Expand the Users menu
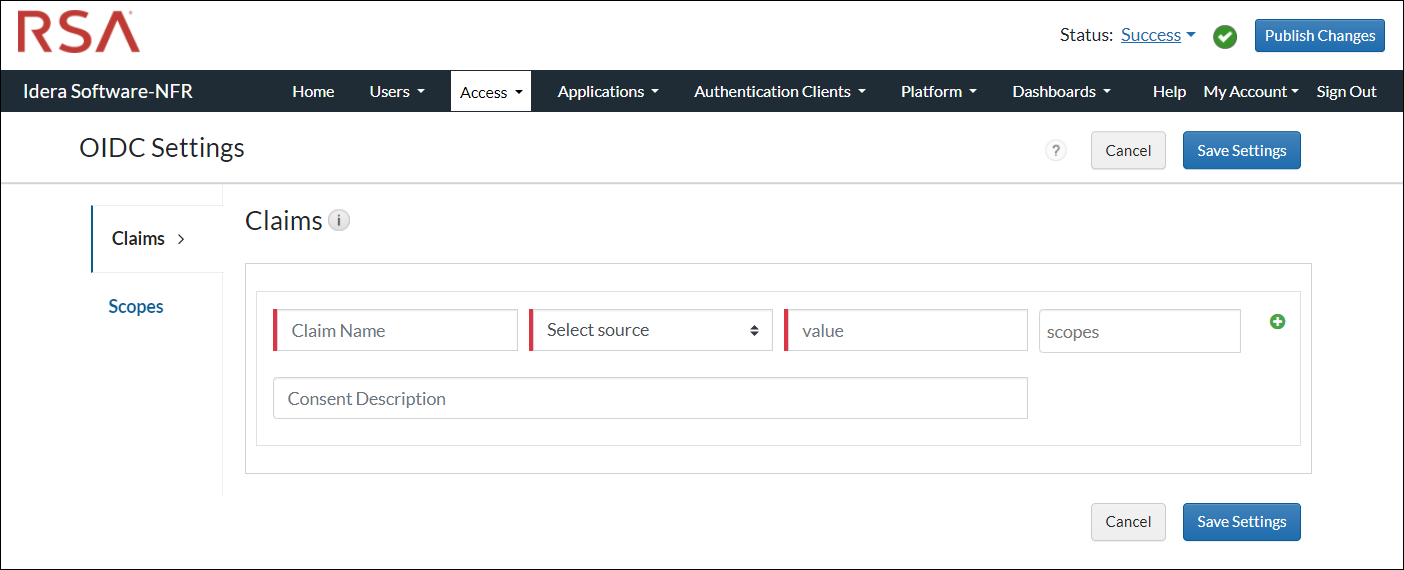Image resolution: width=1404 pixels, height=570 pixels. coord(397,91)
